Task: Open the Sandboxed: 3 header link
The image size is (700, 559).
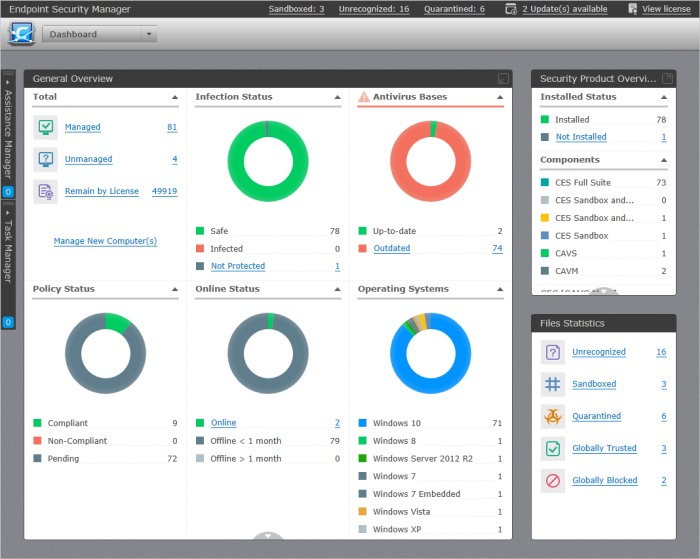Action: (296, 9)
